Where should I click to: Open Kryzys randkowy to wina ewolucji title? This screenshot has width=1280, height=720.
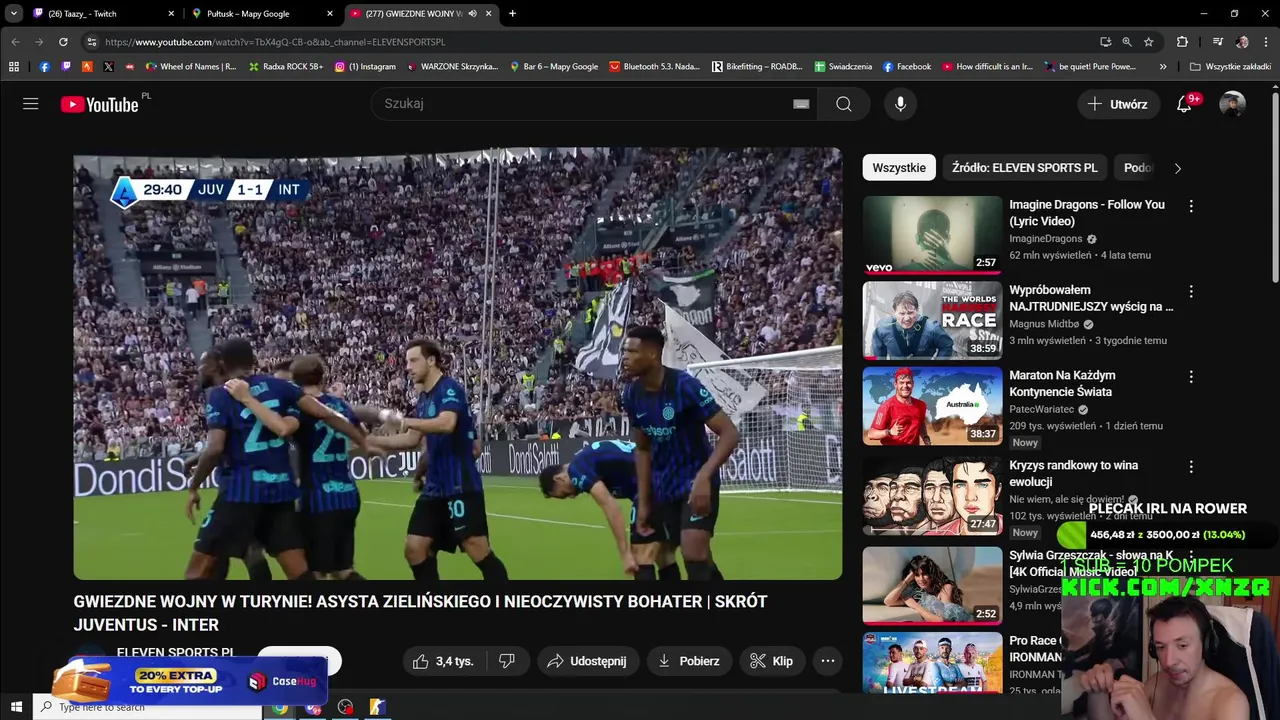(1073, 473)
